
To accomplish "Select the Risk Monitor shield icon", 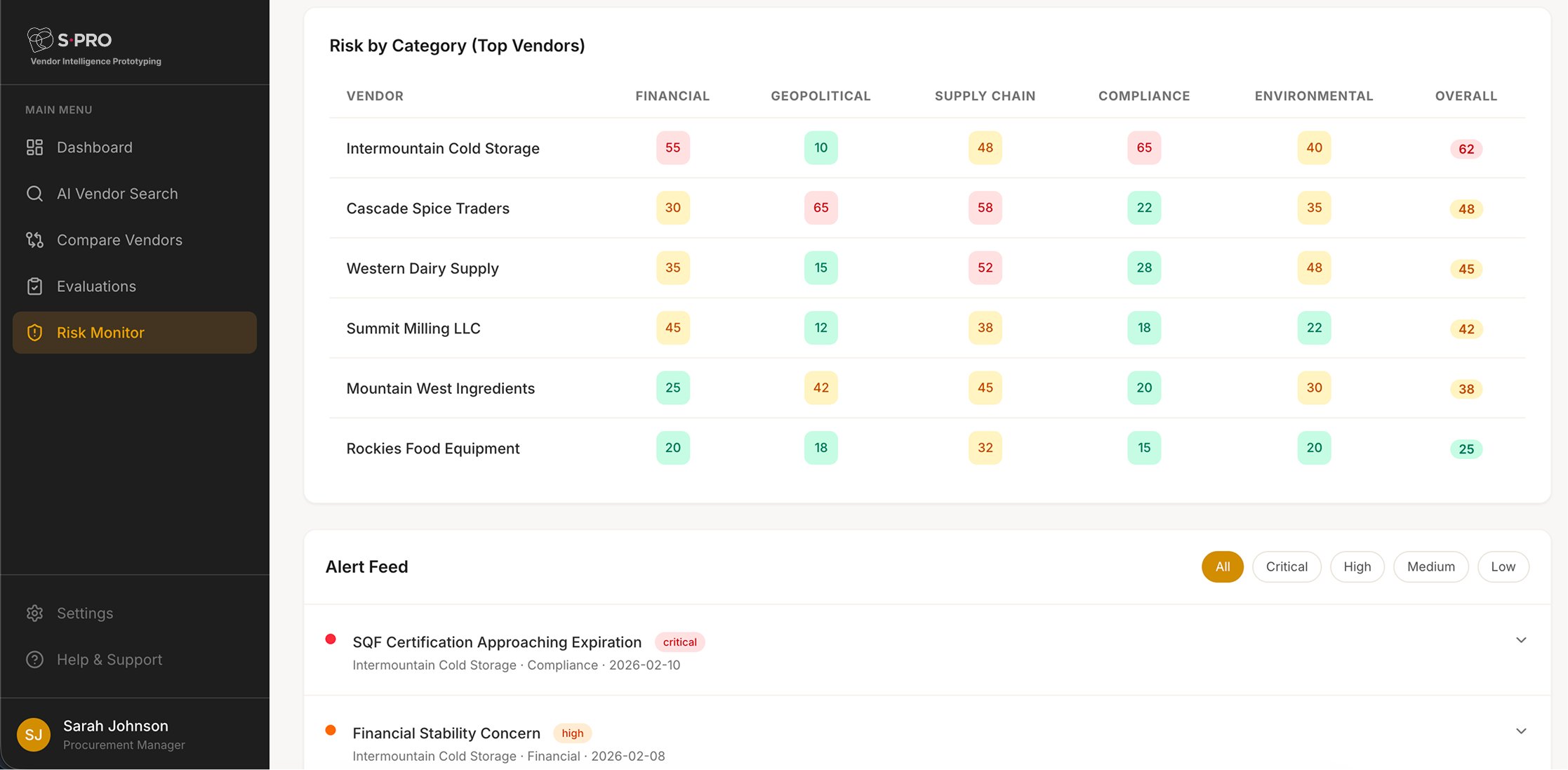I will click(x=34, y=332).
